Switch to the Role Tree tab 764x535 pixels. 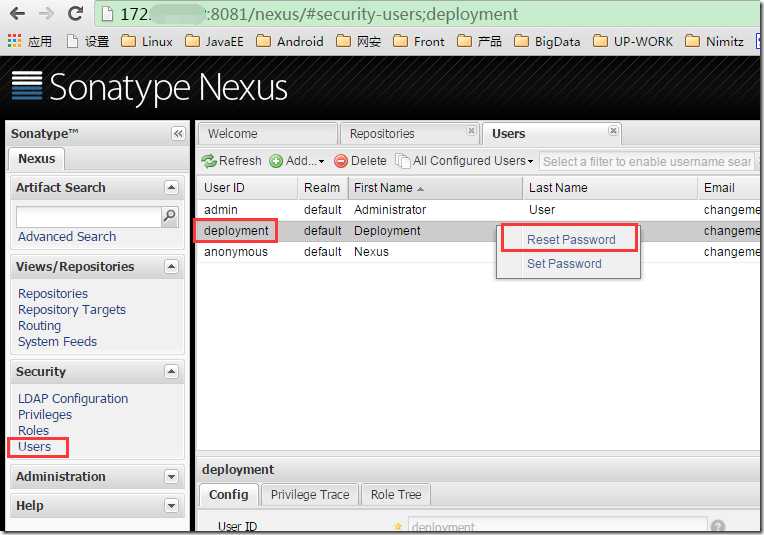pos(396,495)
